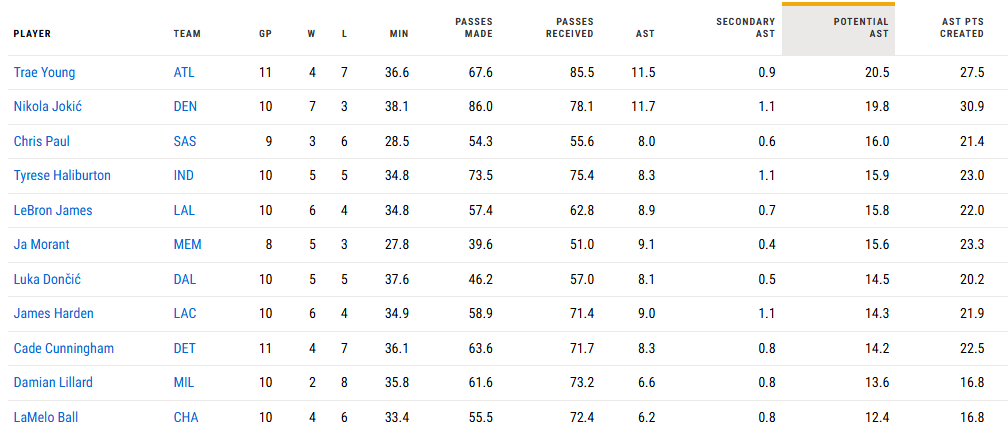Sort table by SECONDARY AST header

click(745, 28)
